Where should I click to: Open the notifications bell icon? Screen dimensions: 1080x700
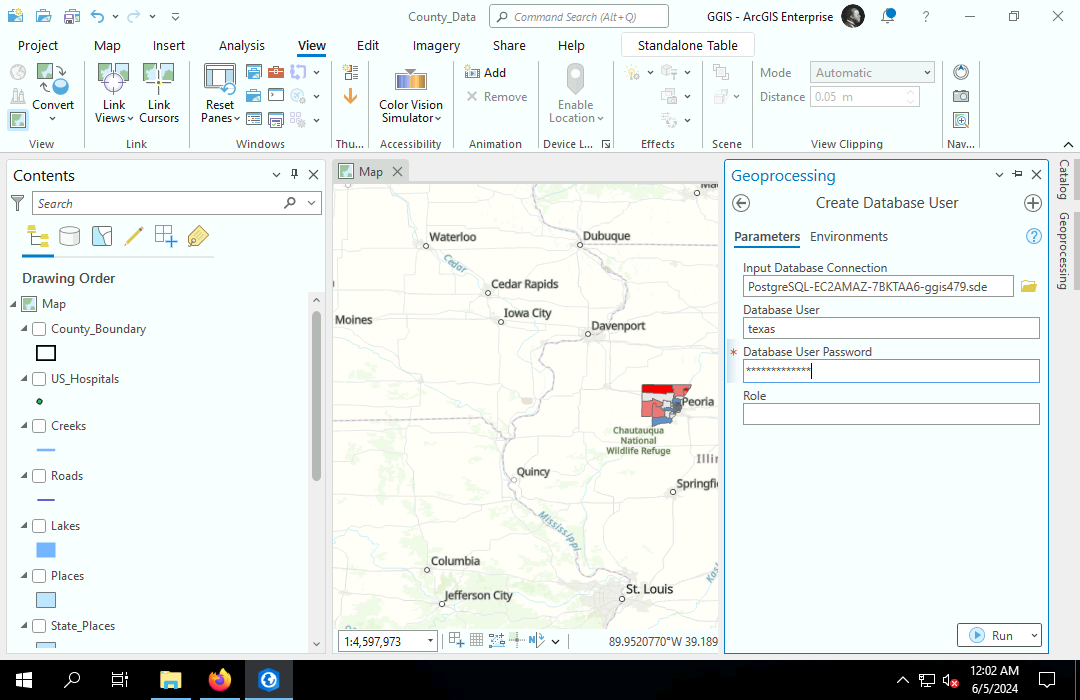(888, 17)
